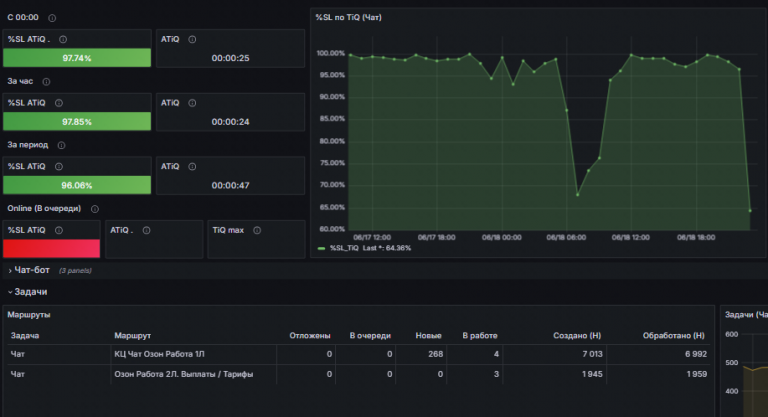The width and height of the screenshot is (768, 417).
Task: Click info icon of ATiQ panel showing 00:00:24
Action: coord(192,103)
